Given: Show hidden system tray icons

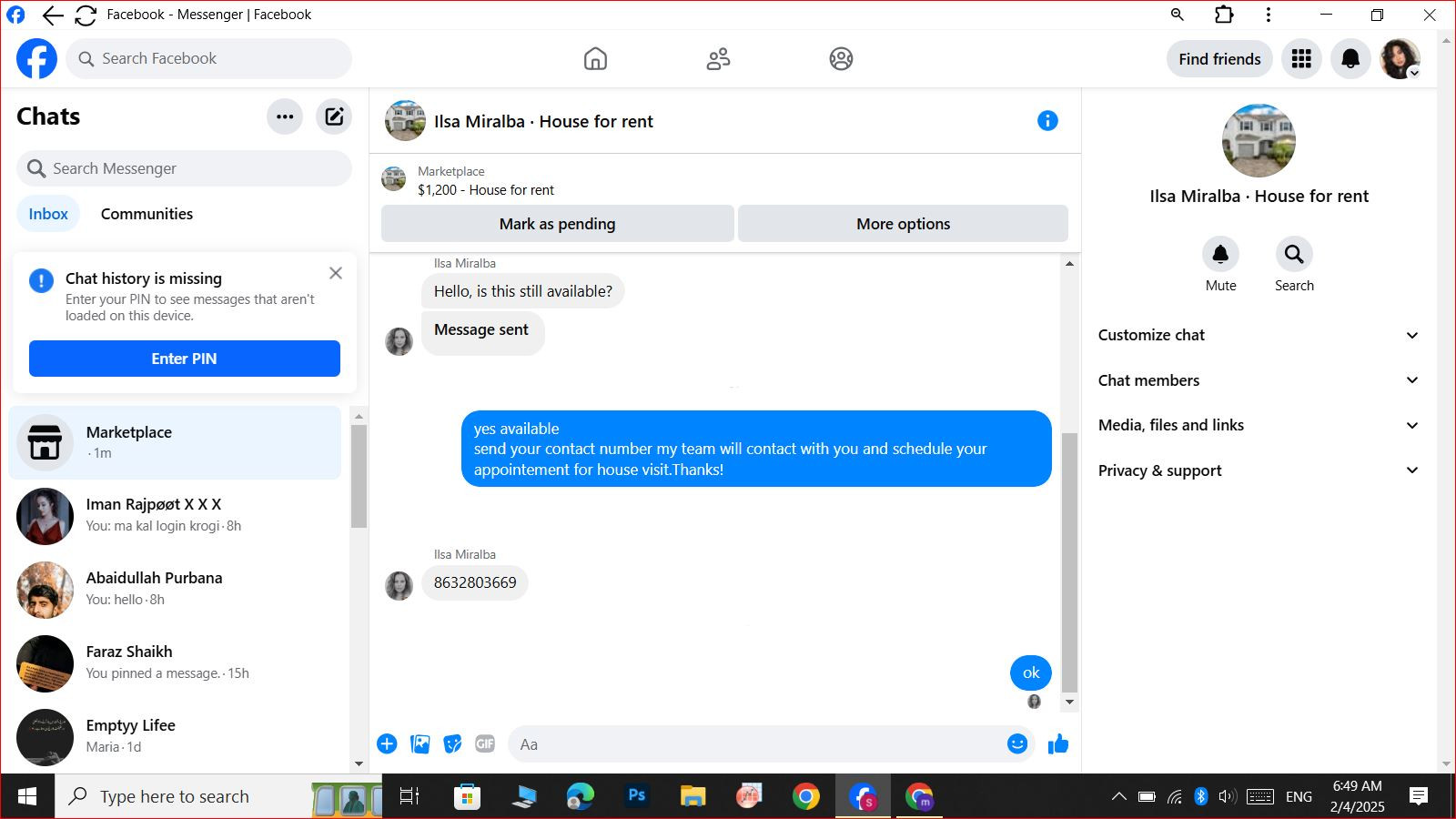Looking at the screenshot, I should point(1118,796).
